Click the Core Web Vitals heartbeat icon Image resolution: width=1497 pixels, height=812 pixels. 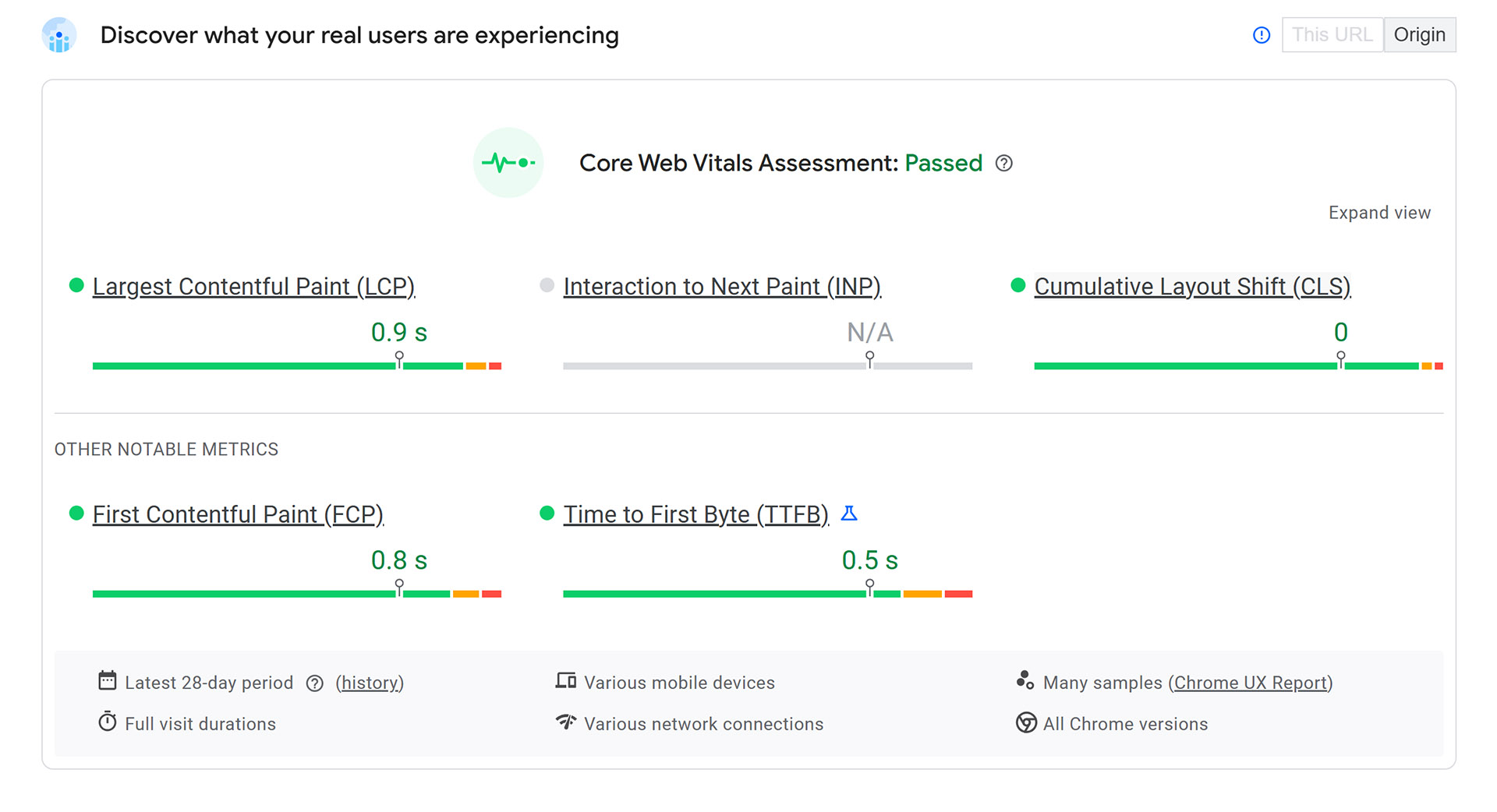pos(508,163)
